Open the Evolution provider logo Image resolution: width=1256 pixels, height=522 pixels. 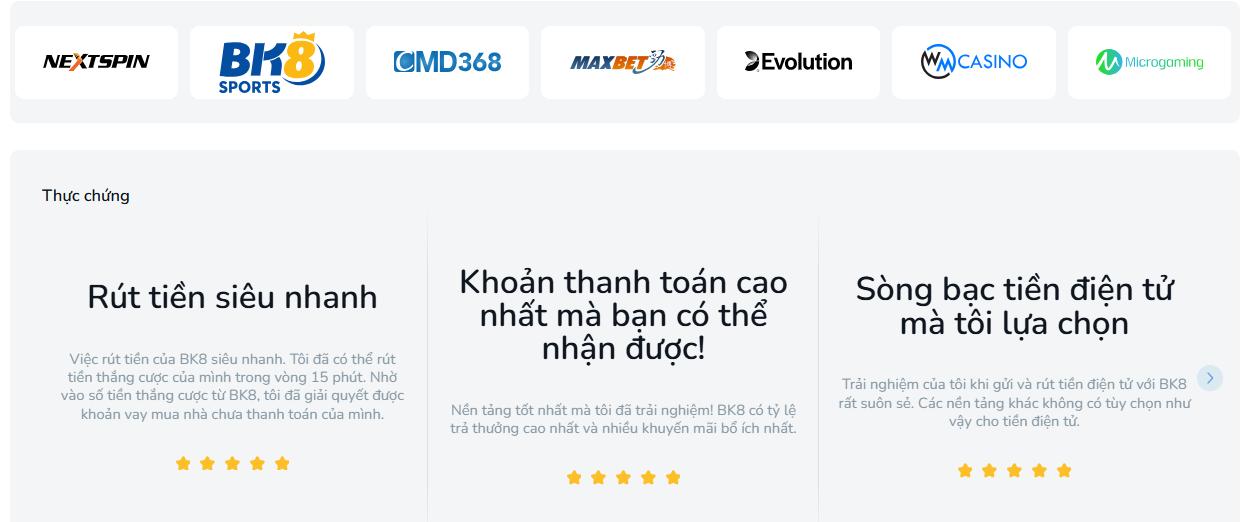coord(798,62)
